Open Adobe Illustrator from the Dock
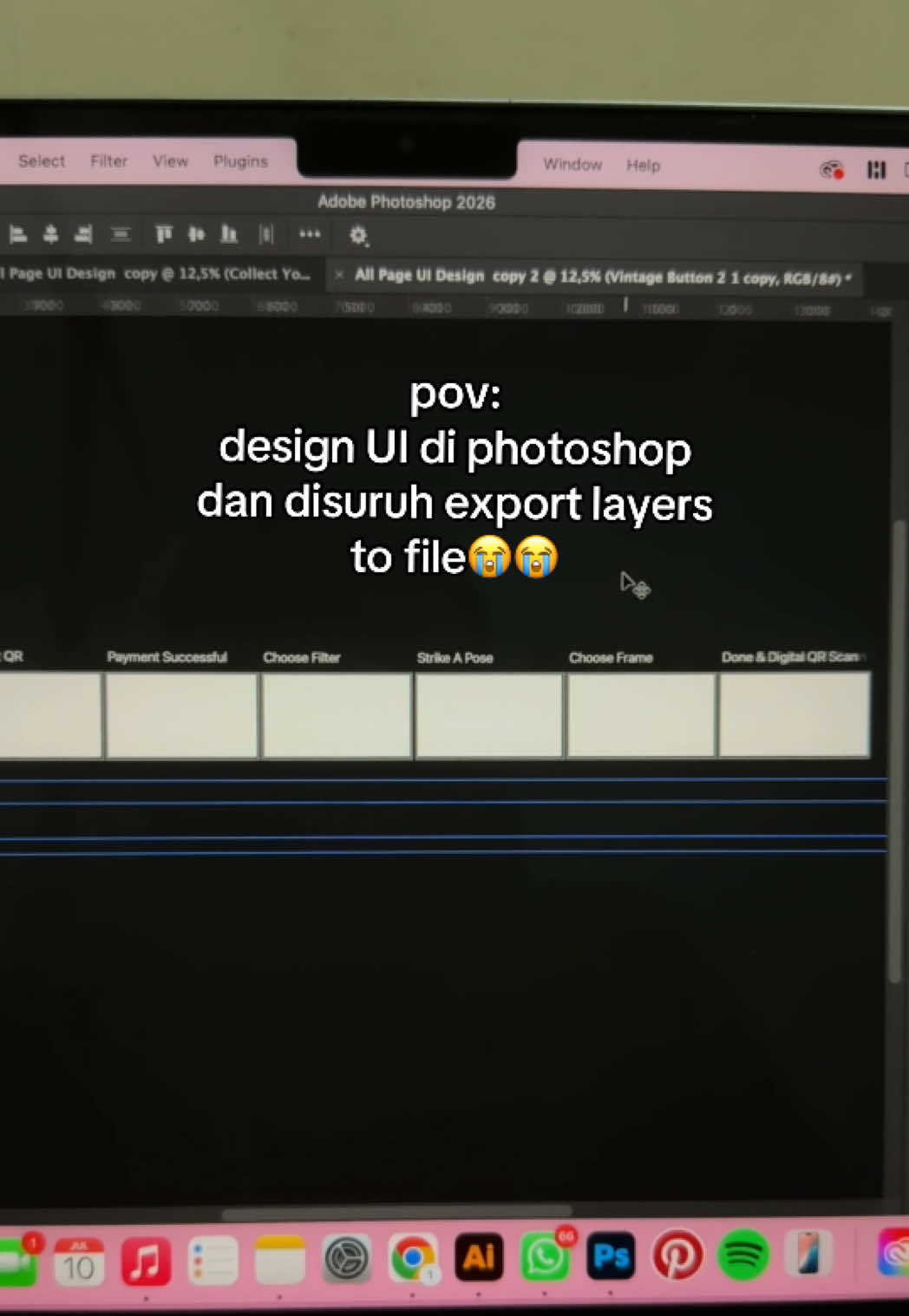Image resolution: width=909 pixels, height=1316 pixels. click(479, 1257)
